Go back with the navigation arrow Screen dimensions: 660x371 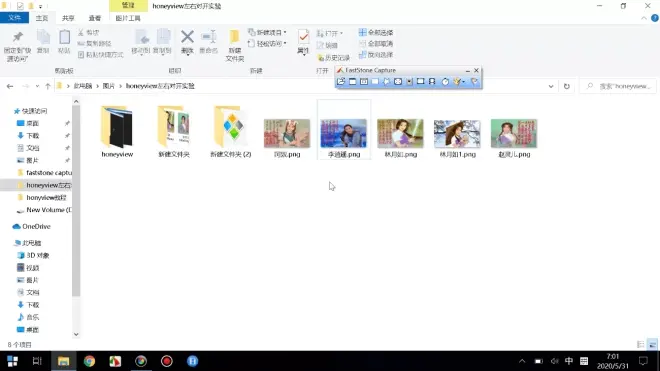pyautogui.click(x=10, y=86)
